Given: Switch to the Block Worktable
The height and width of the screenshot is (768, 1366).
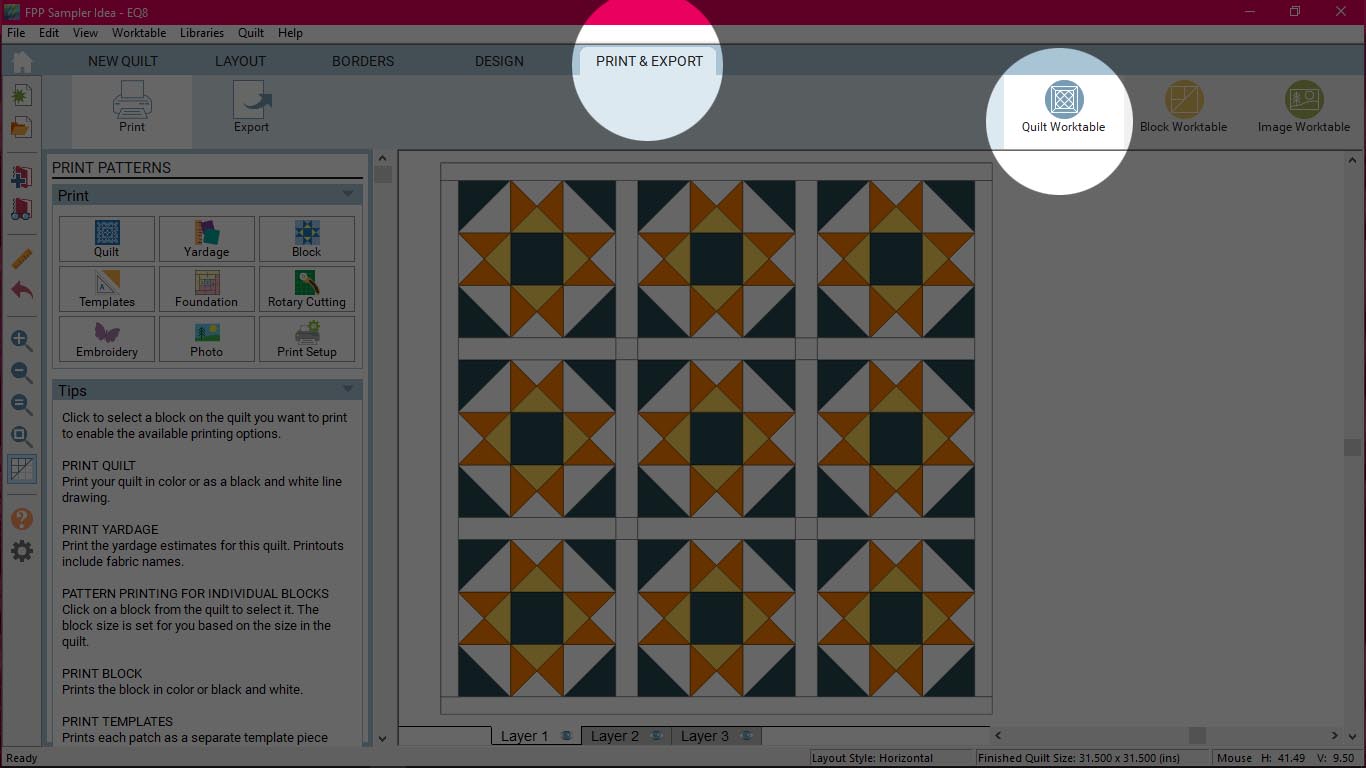Looking at the screenshot, I should coord(1183,108).
